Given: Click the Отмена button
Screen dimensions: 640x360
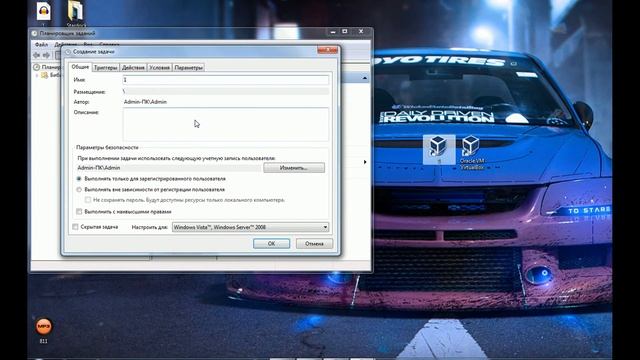Looking at the screenshot, I should (314, 244).
